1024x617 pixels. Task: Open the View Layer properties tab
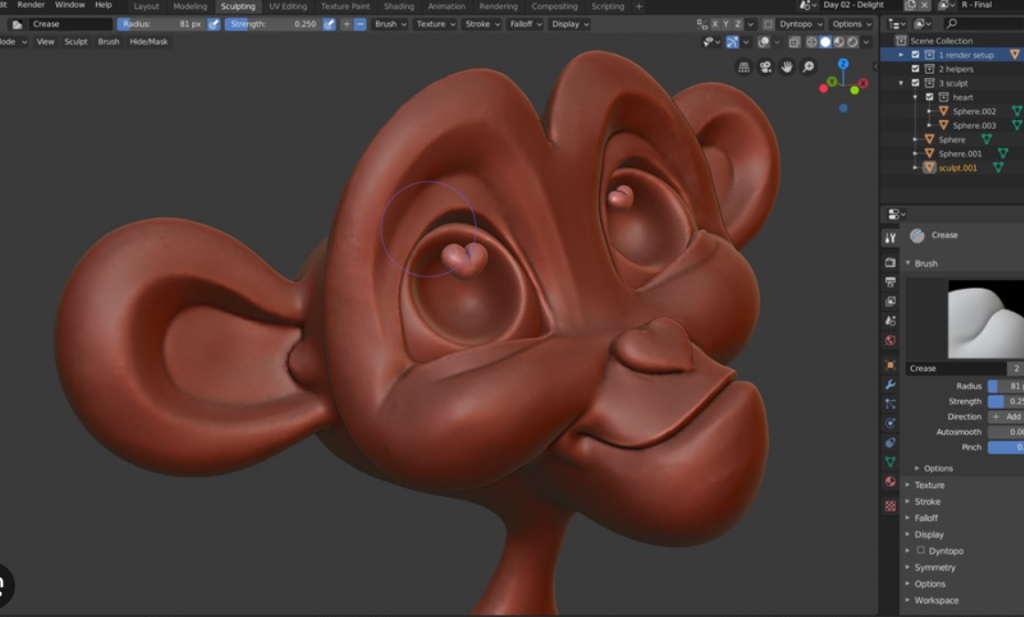(x=890, y=302)
